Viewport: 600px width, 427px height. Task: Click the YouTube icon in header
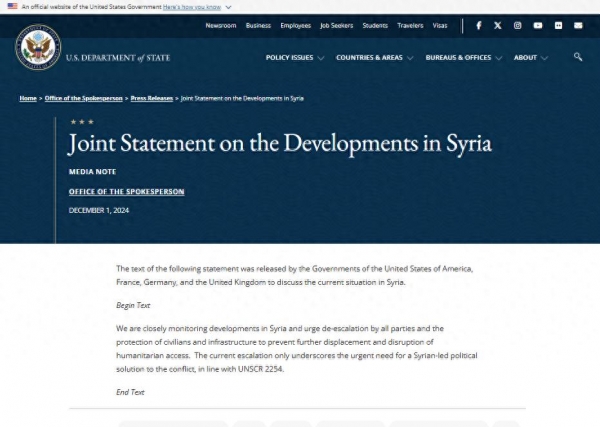[538, 25]
